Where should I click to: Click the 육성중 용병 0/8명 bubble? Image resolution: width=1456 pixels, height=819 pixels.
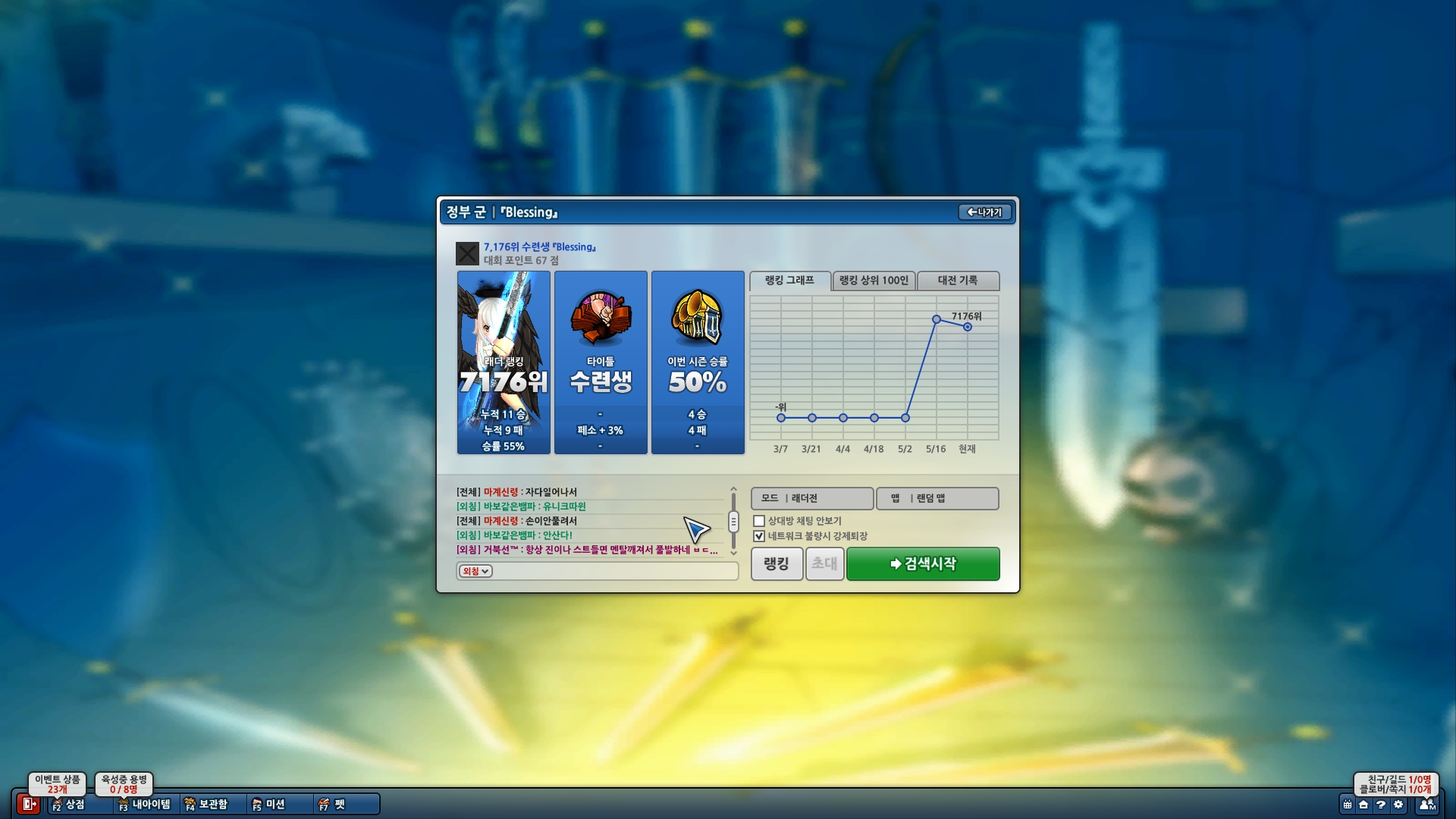(x=124, y=784)
